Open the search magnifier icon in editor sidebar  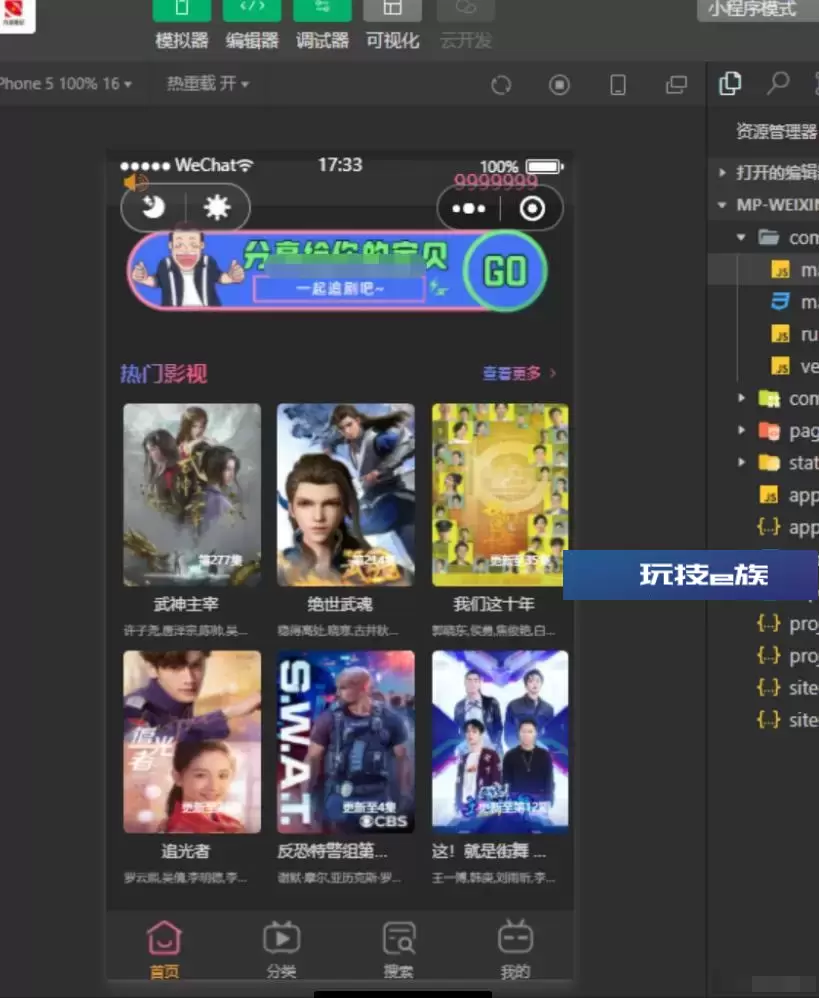778,83
